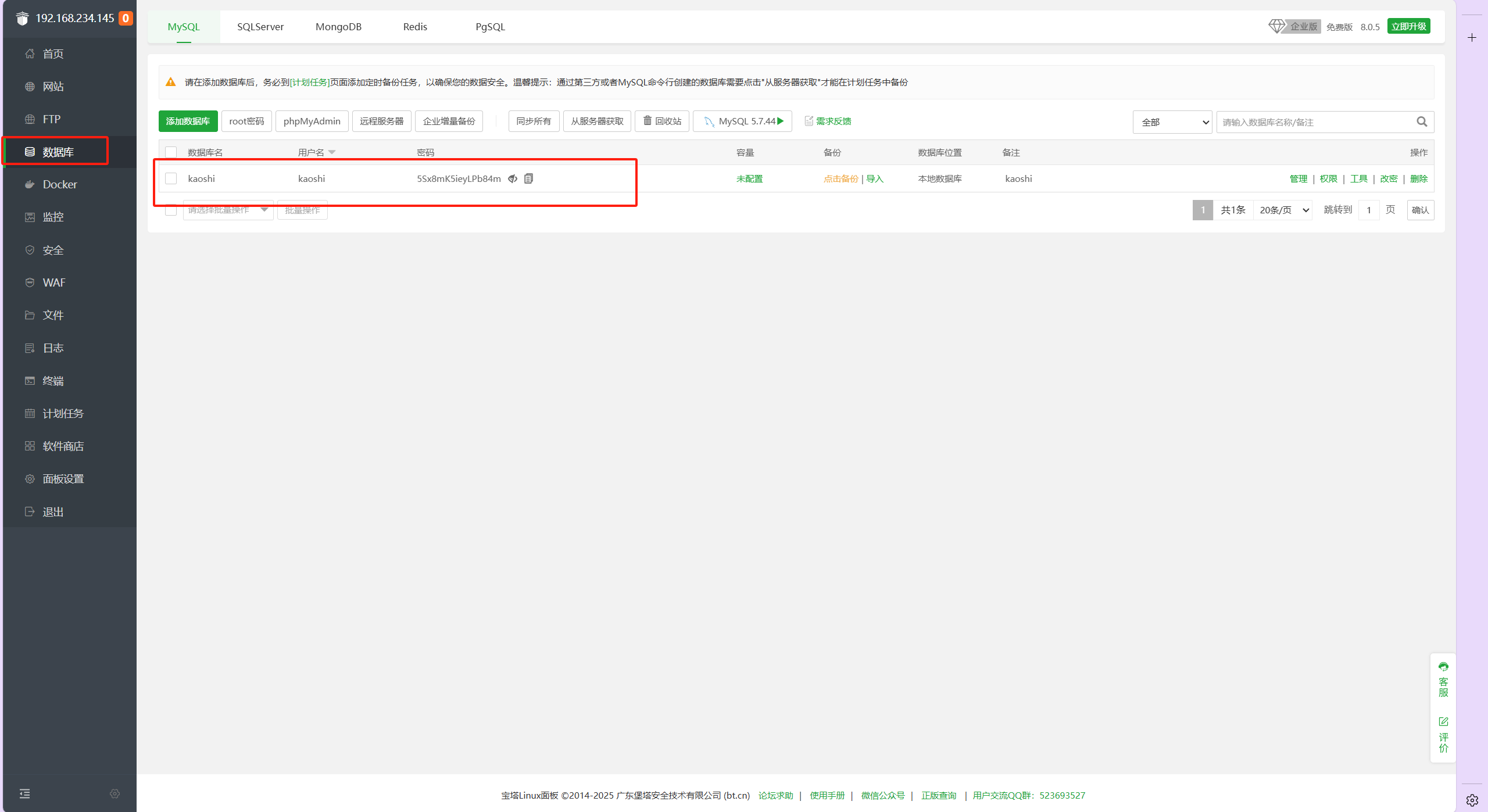Toggle password visibility eye icon
The height and width of the screenshot is (812, 1488).
[513, 178]
